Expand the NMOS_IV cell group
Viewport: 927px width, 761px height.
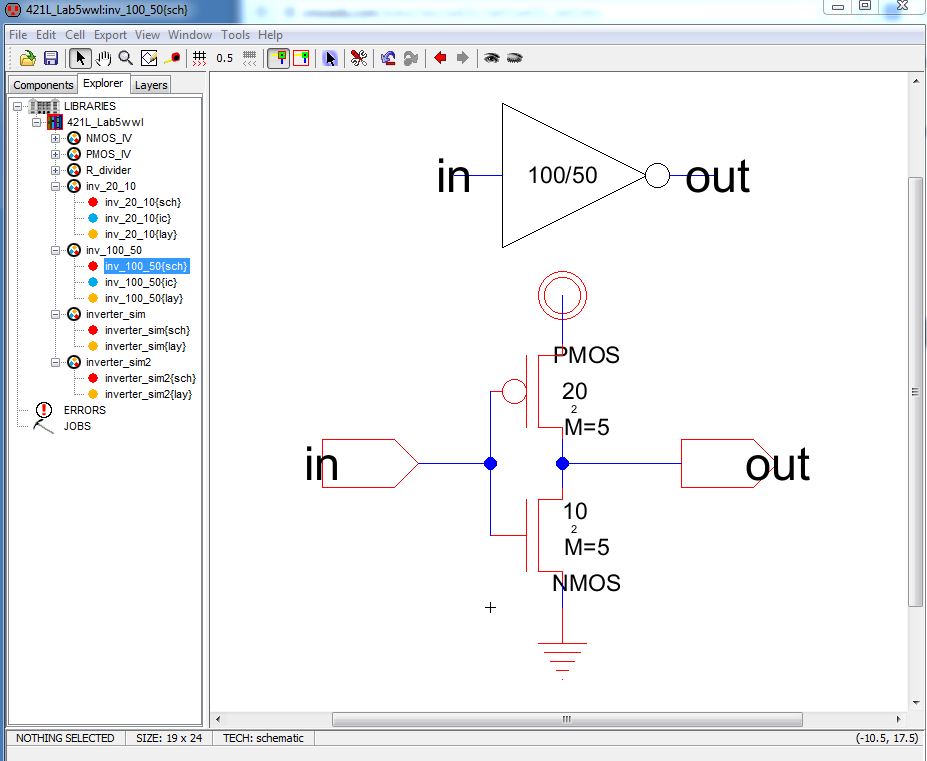click(x=56, y=138)
